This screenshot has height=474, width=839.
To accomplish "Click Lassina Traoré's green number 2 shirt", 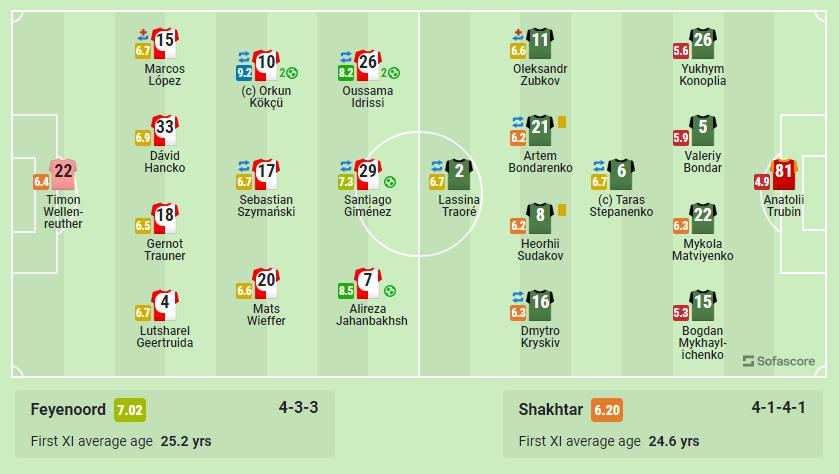I will (459, 173).
